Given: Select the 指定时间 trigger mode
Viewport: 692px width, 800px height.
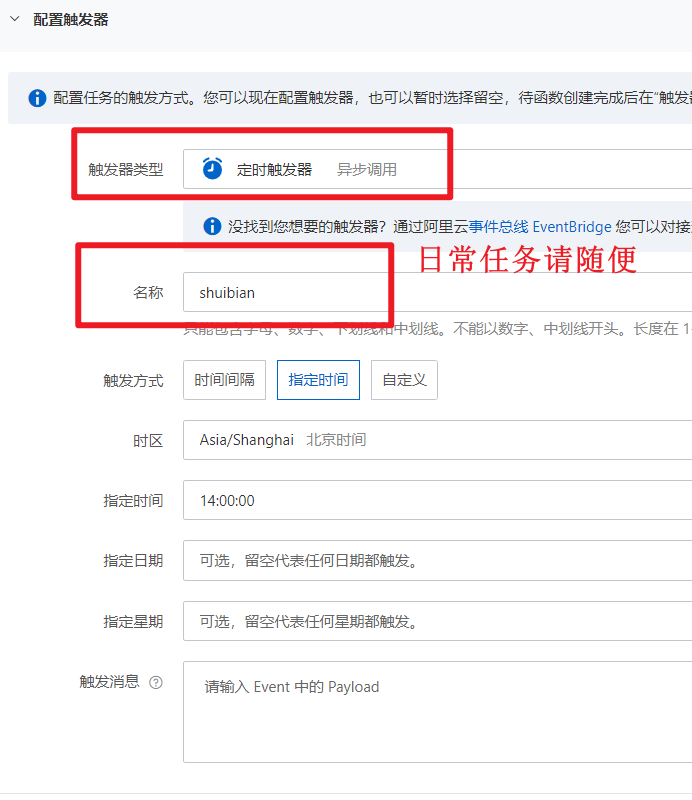Looking at the screenshot, I should click(318, 380).
